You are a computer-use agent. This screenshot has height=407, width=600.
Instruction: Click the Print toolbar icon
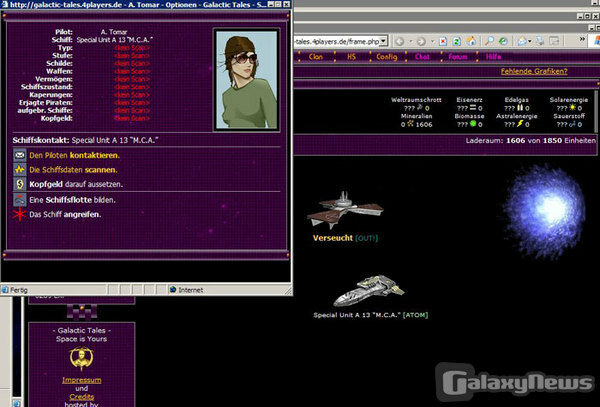[540, 41]
